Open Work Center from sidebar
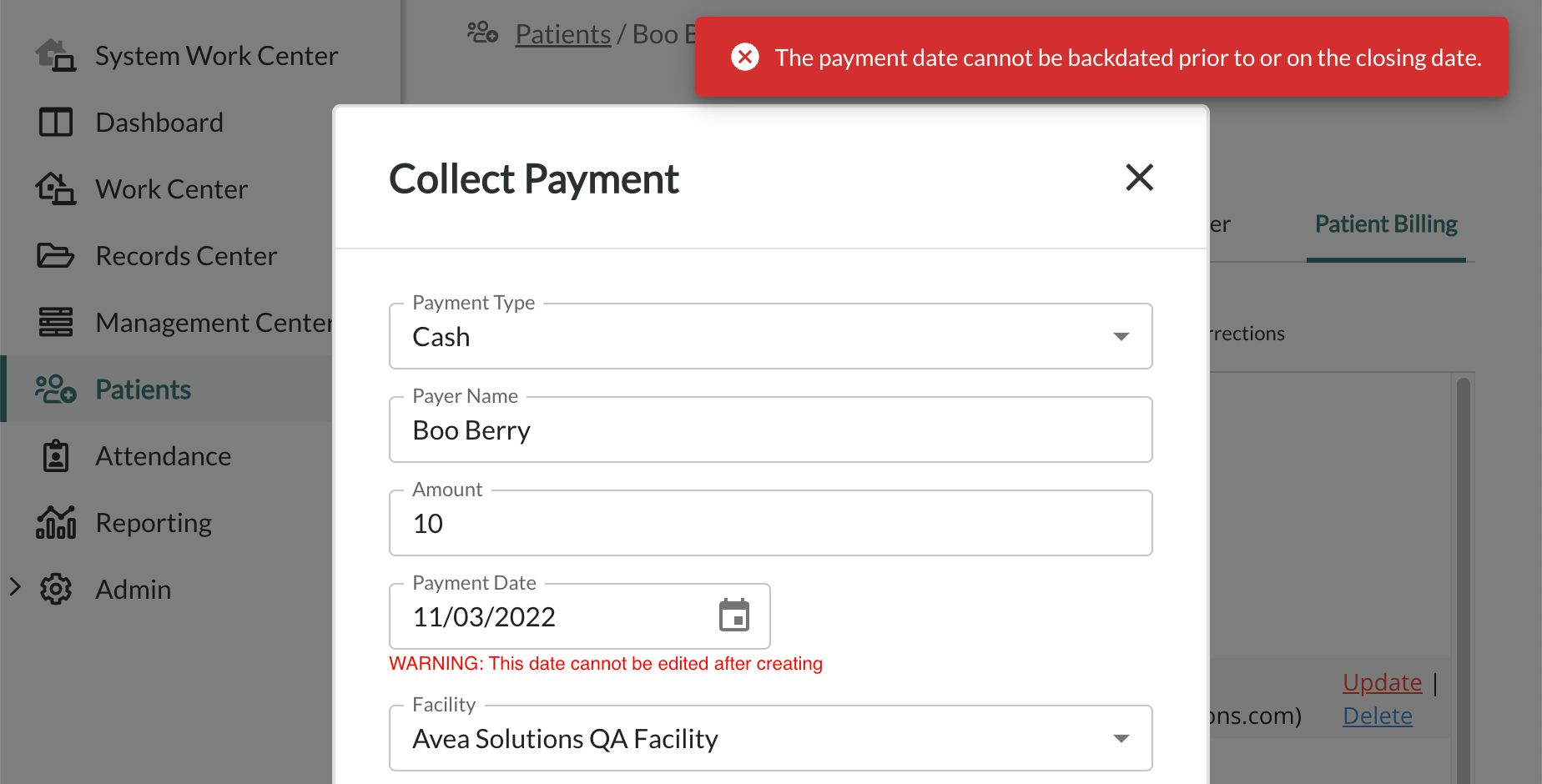The height and width of the screenshot is (784, 1542). coord(172,189)
